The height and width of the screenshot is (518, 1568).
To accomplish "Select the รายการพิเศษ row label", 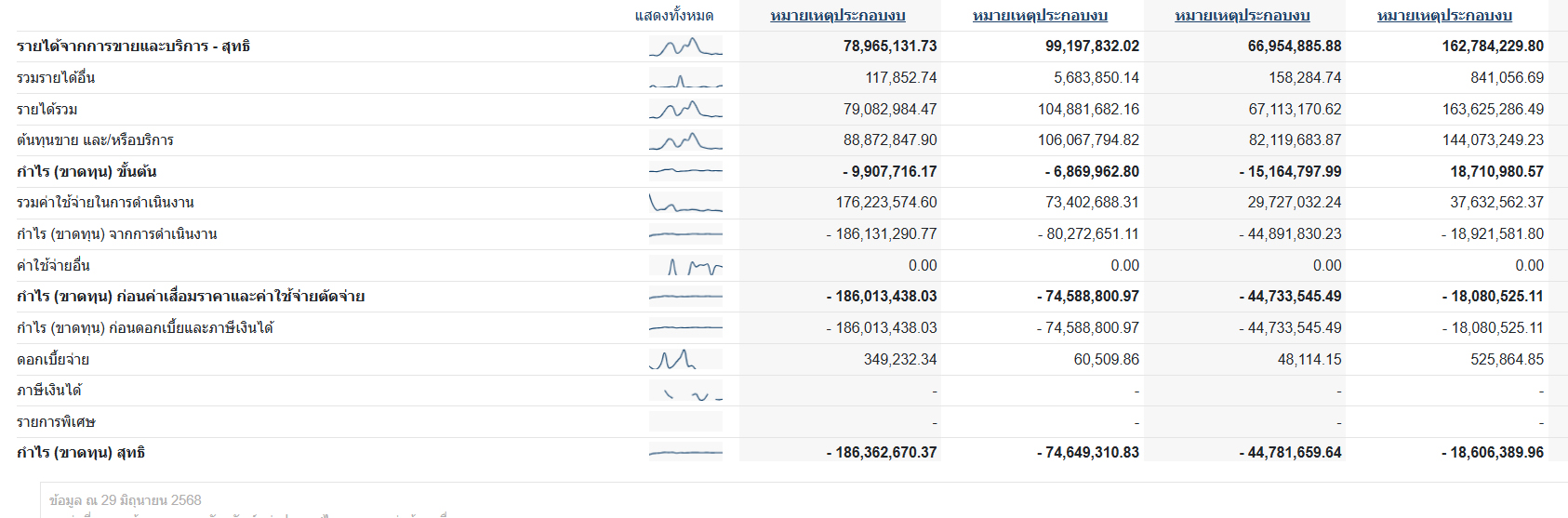I will tap(56, 422).
